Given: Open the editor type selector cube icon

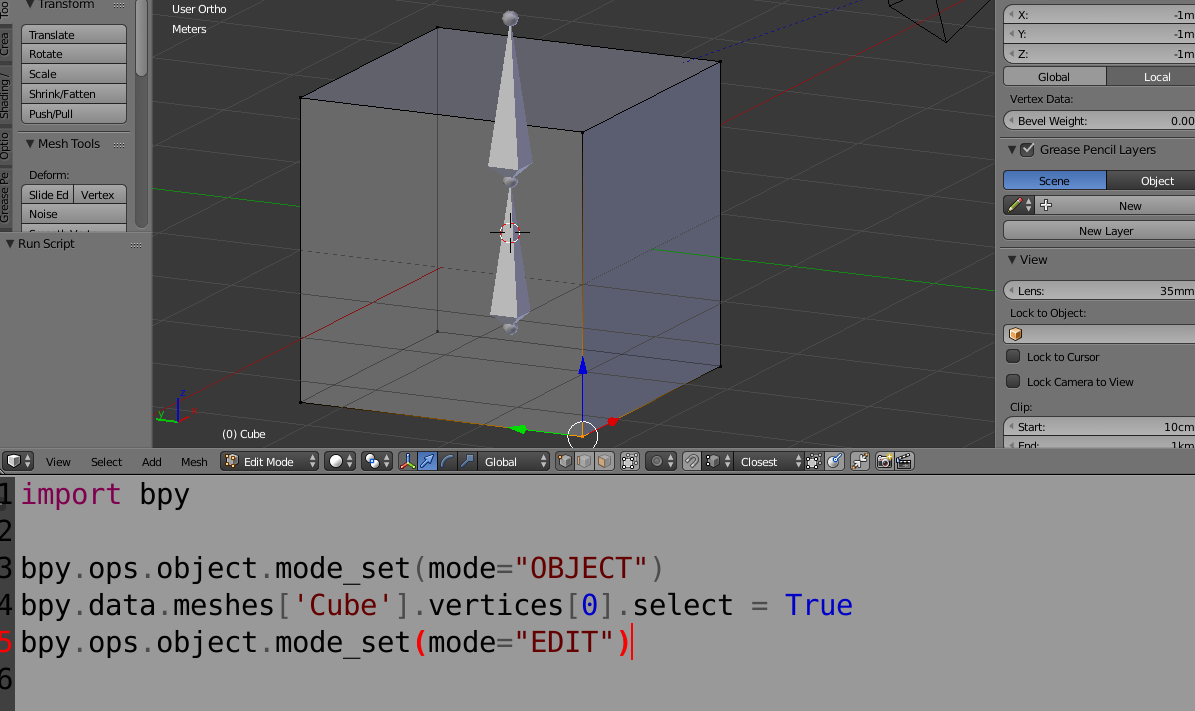Looking at the screenshot, I should pos(18,462).
